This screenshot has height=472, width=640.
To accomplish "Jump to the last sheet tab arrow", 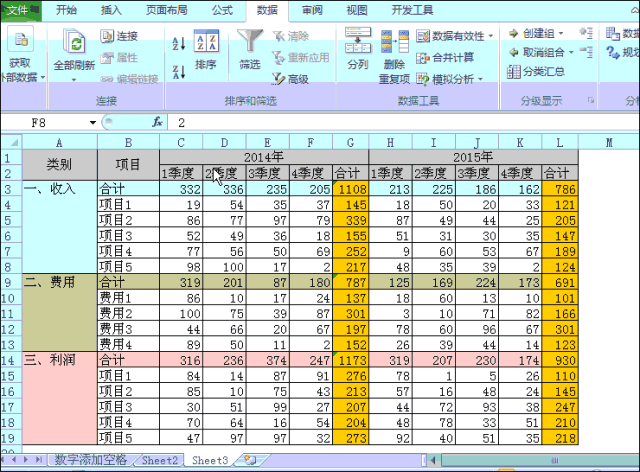I will 39,460.
